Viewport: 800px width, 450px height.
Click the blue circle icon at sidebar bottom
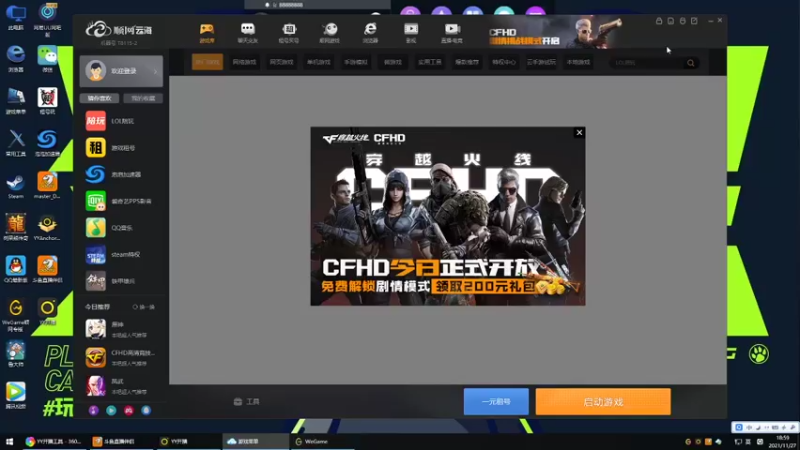coord(146,410)
